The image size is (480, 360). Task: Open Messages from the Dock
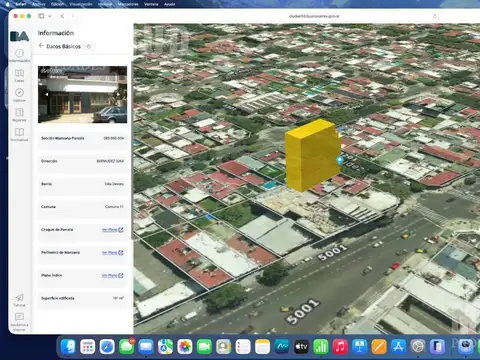(x=127, y=347)
